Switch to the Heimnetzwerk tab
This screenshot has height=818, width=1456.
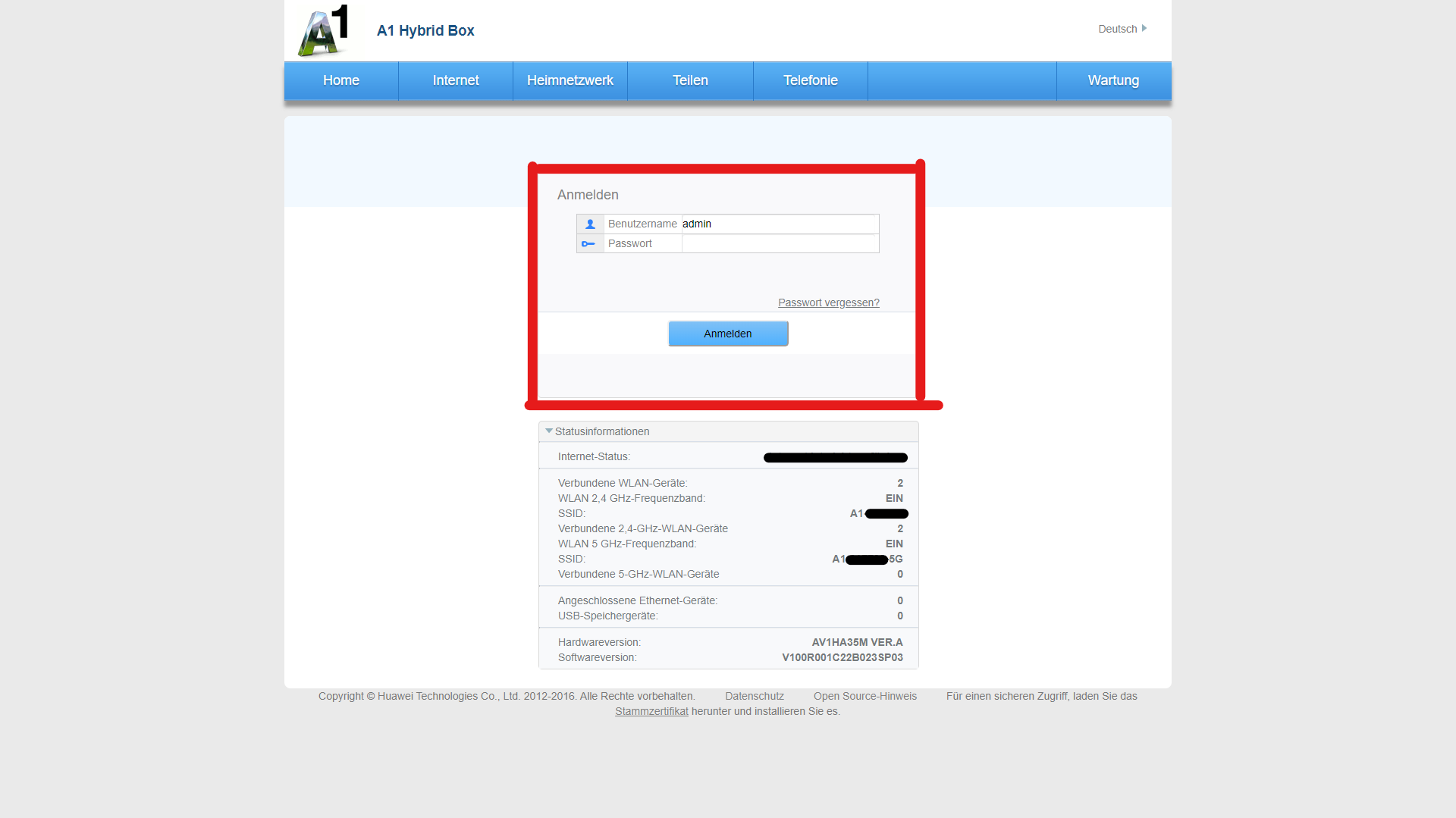570,80
